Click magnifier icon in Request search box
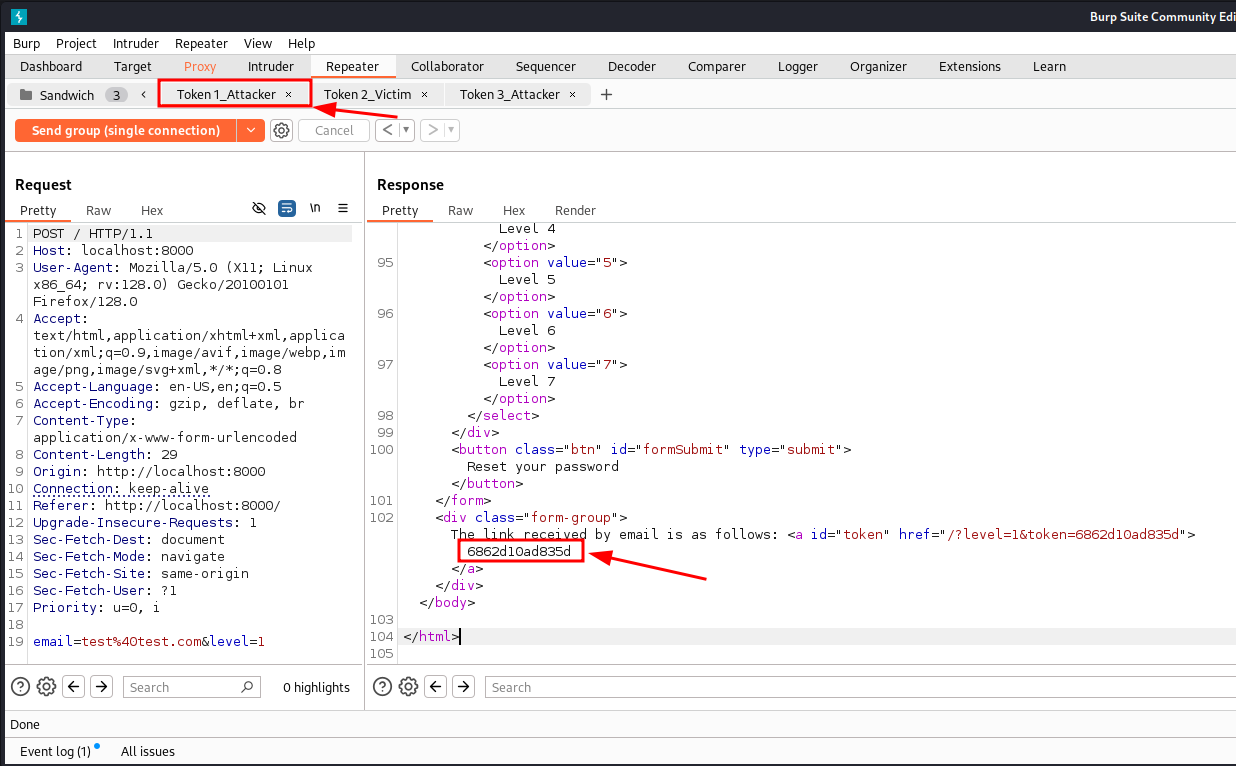This screenshot has height=766, width=1236. (247, 687)
